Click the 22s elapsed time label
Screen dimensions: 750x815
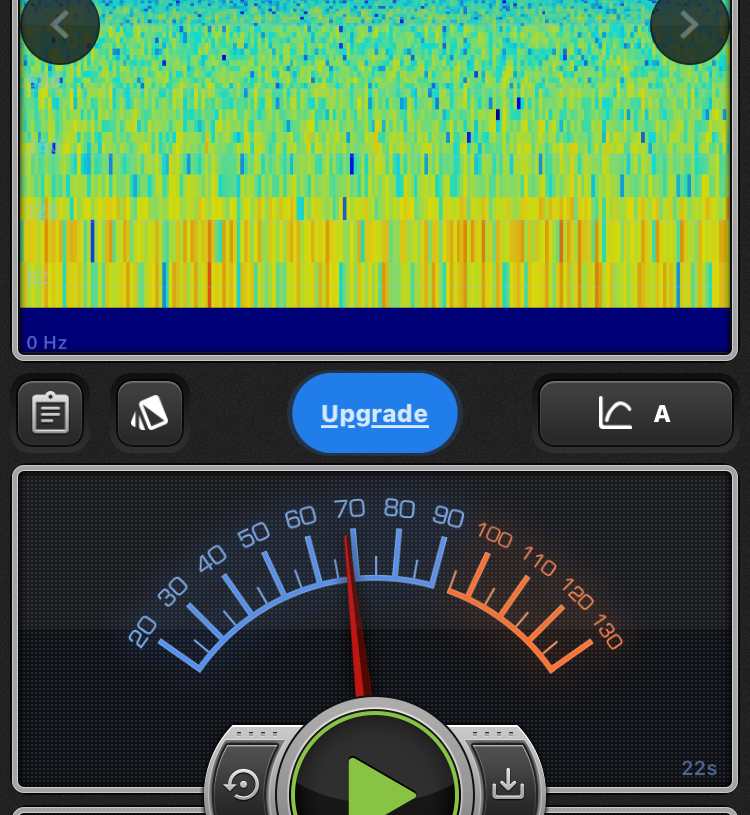tap(699, 768)
